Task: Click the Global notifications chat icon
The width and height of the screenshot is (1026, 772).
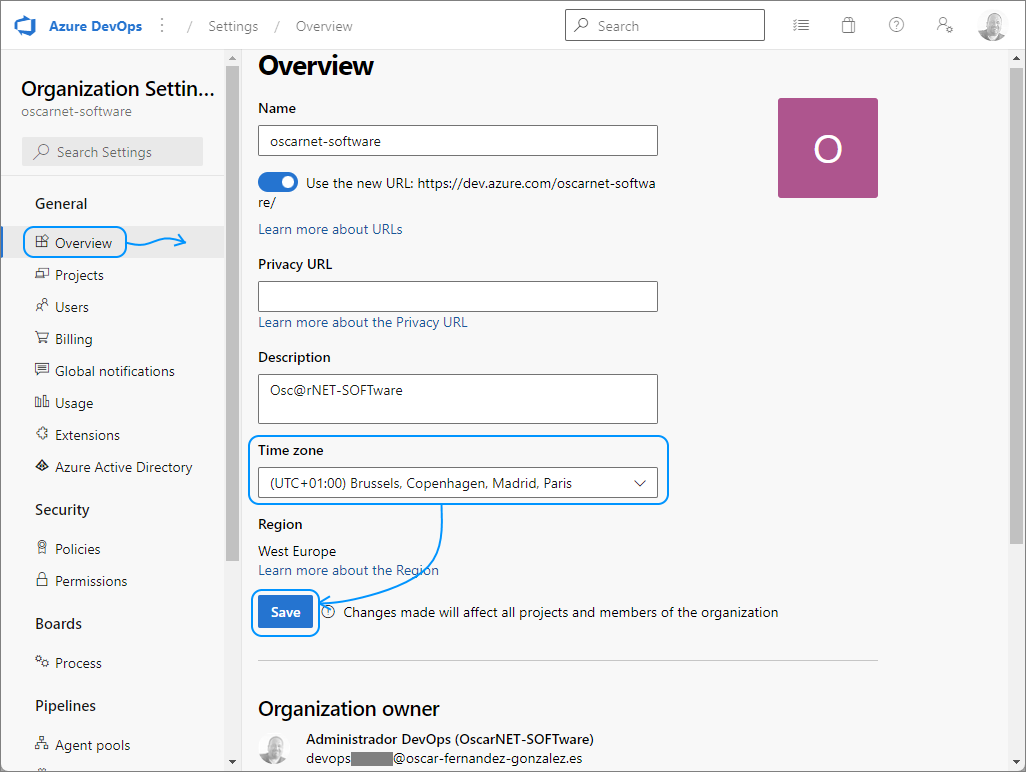Action: [x=42, y=370]
